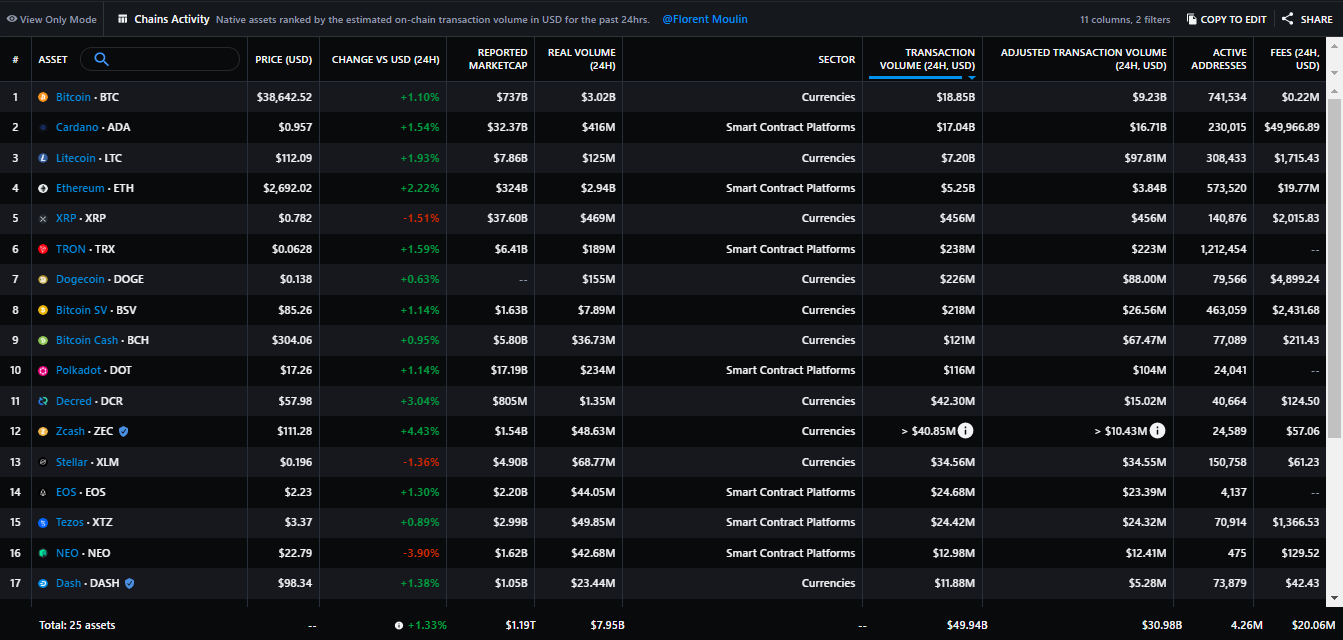This screenshot has width=1343, height=640.
Task: Click Dogecoin real volume $155M cell
Action: tap(598, 279)
